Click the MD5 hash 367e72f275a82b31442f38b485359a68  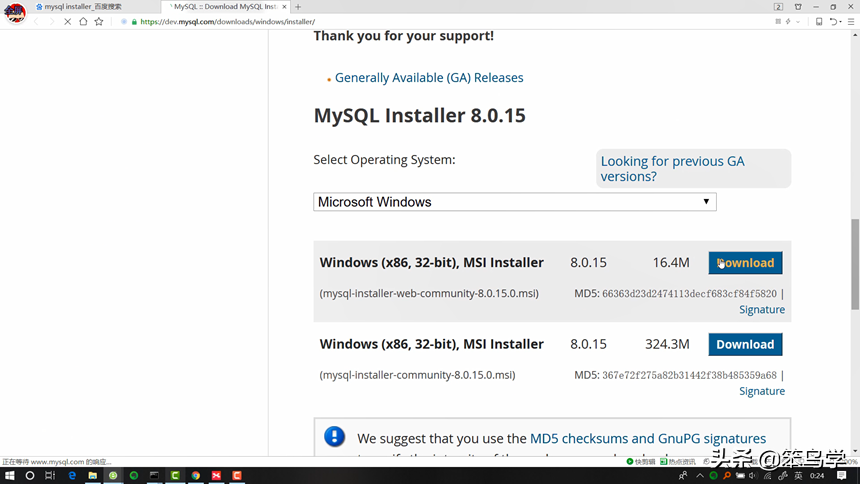pyautogui.click(x=689, y=375)
